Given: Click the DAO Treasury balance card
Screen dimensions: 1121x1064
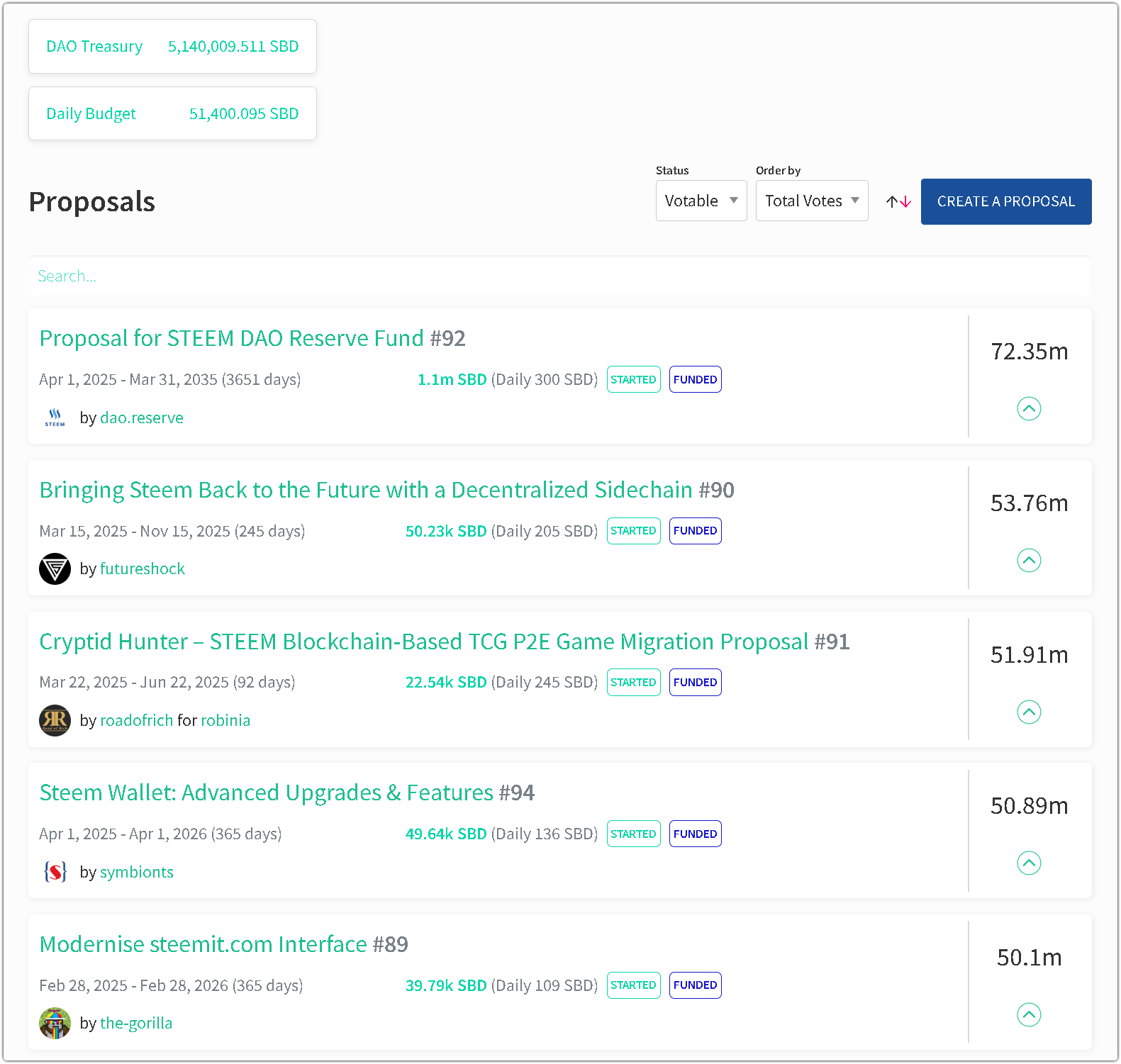Looking at the screenshot, I should pyautogui.click(x=172, y=46).
